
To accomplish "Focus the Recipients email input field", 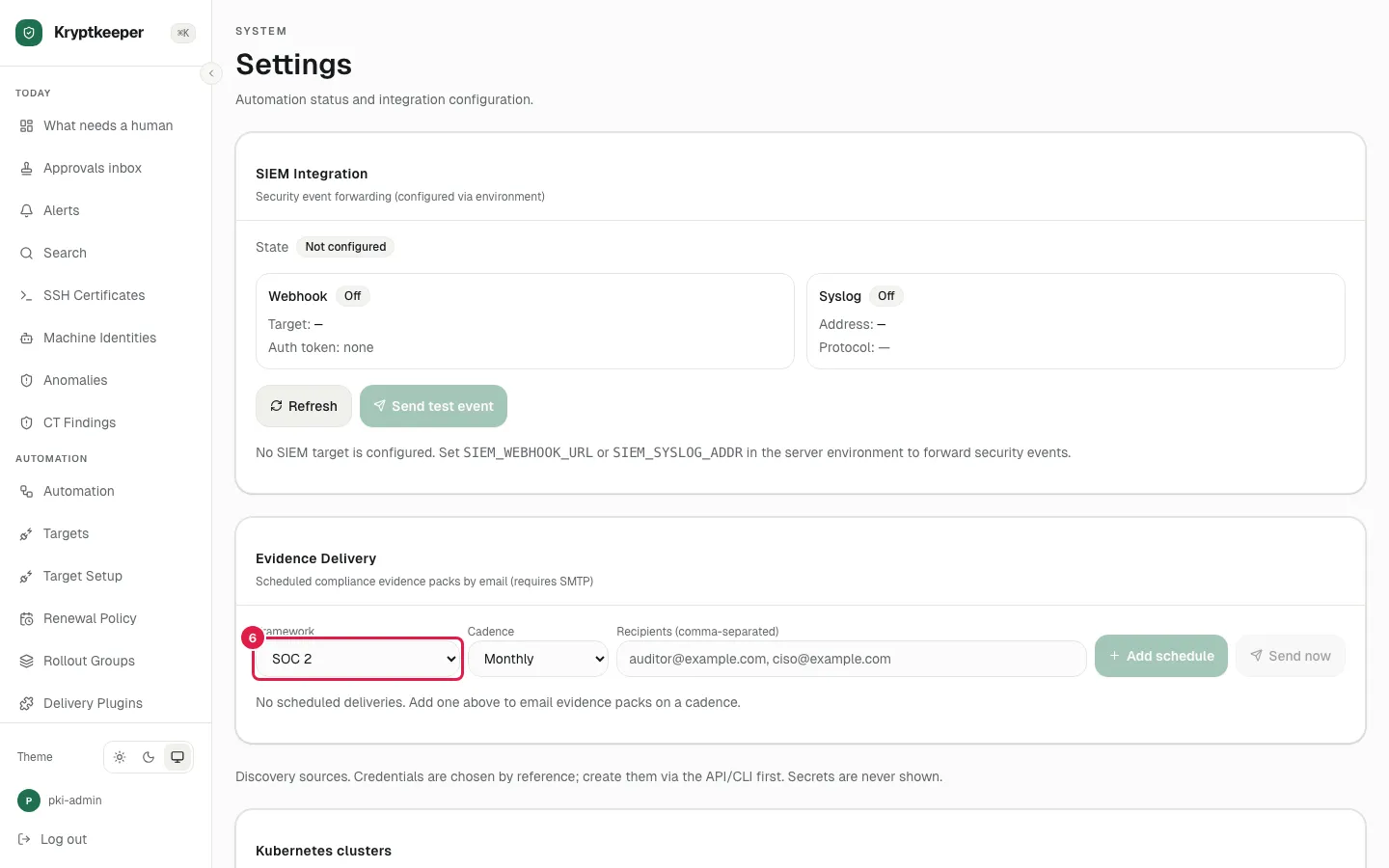I will [852, 659].
